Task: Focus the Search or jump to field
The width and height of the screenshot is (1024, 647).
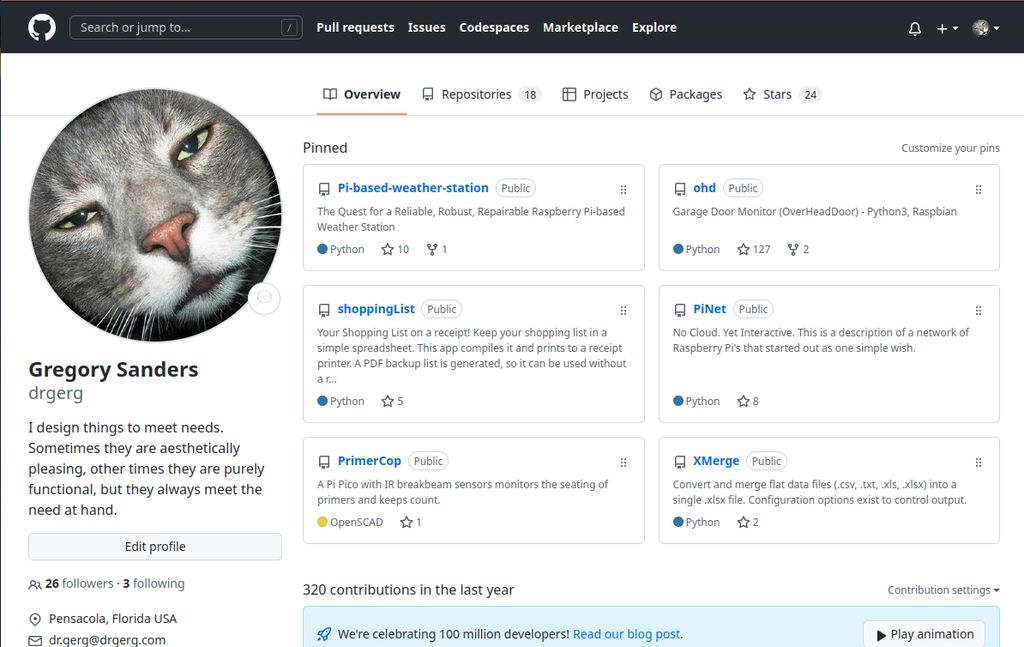Action: (x=185, y=27)
